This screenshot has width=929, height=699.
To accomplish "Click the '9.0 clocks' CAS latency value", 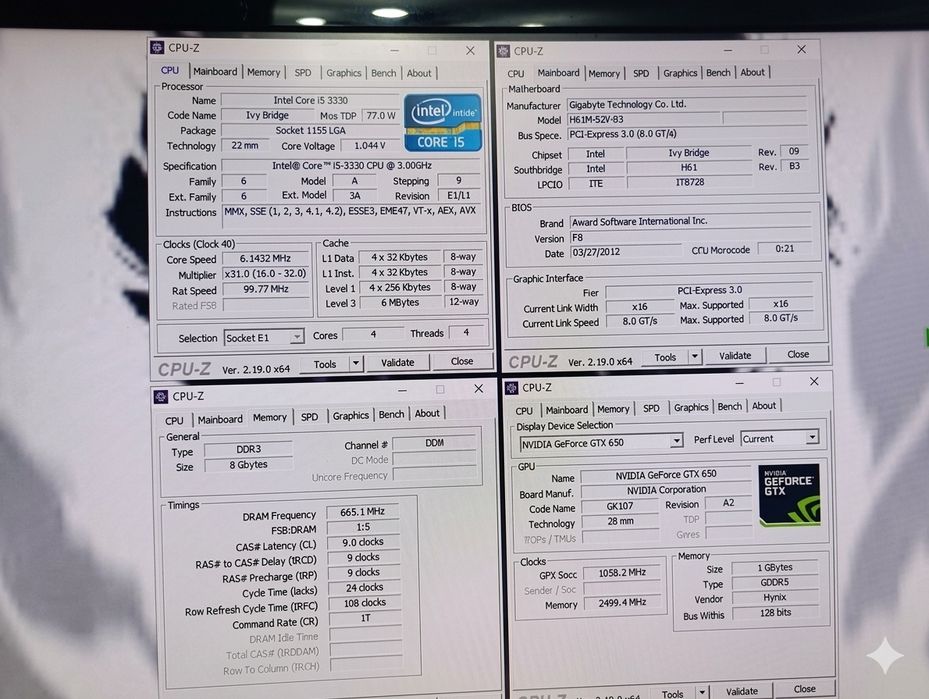I will click(363, 542).
